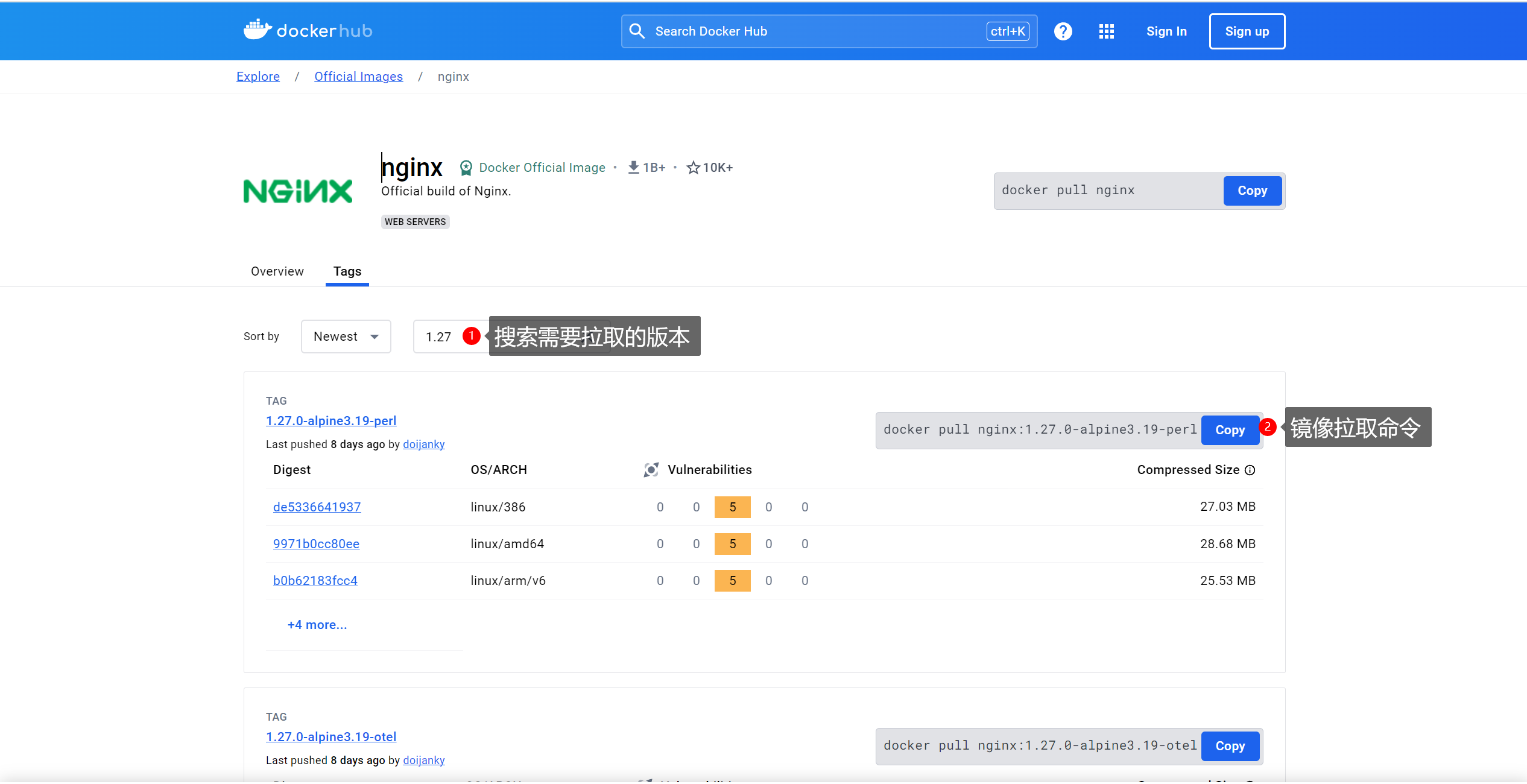
Task: Click the Docker Hub whale logo
Action: 258,30
